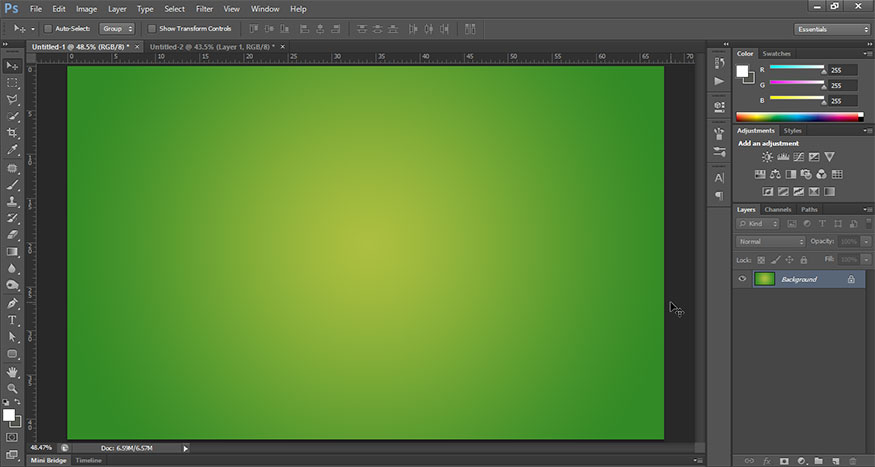Select the Eraser tool

pyautogui.click(x=12, y=235)
